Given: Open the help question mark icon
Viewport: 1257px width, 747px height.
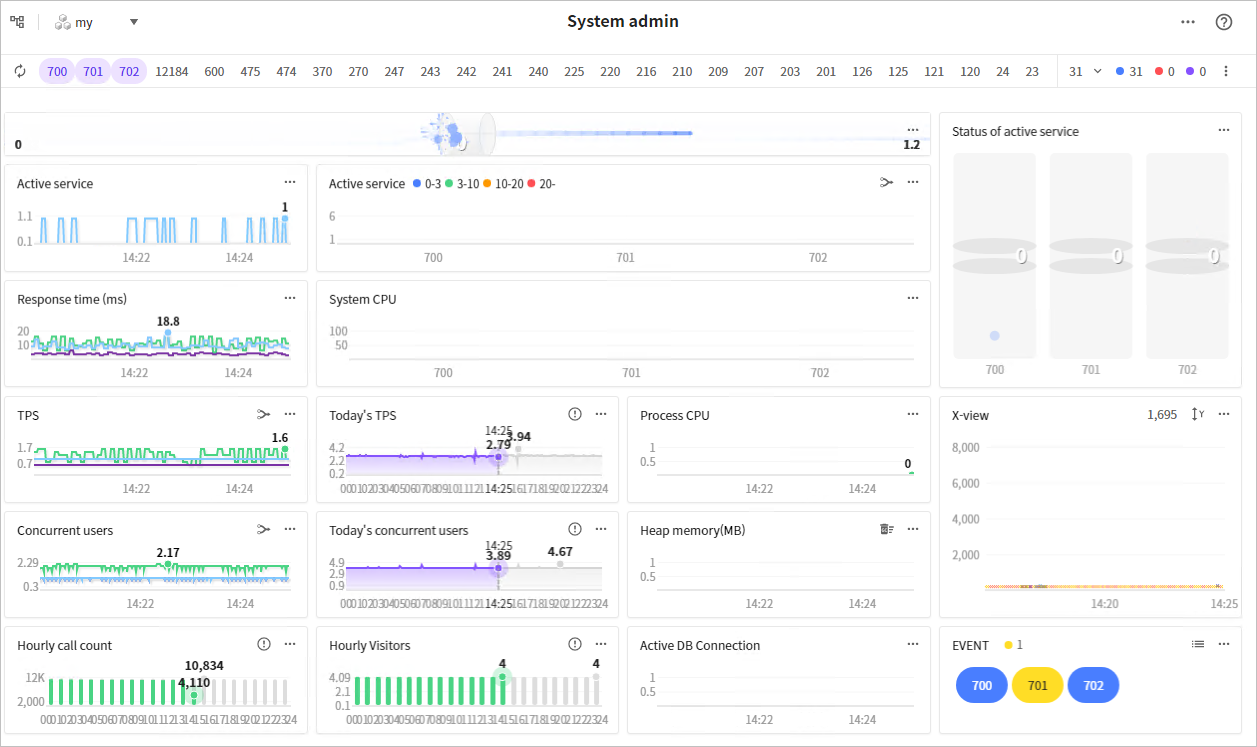Looking at the screenshot, I should pos(1223,22).
